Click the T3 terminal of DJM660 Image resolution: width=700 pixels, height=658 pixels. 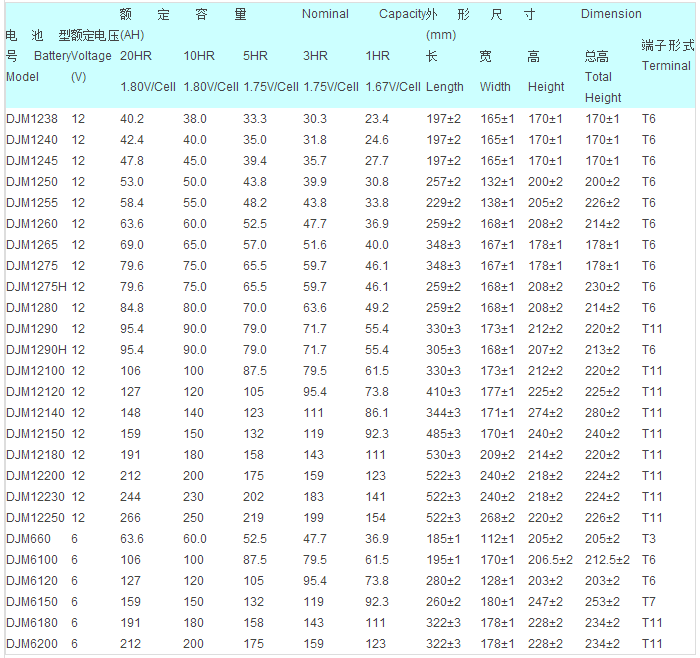coord(649,538)
